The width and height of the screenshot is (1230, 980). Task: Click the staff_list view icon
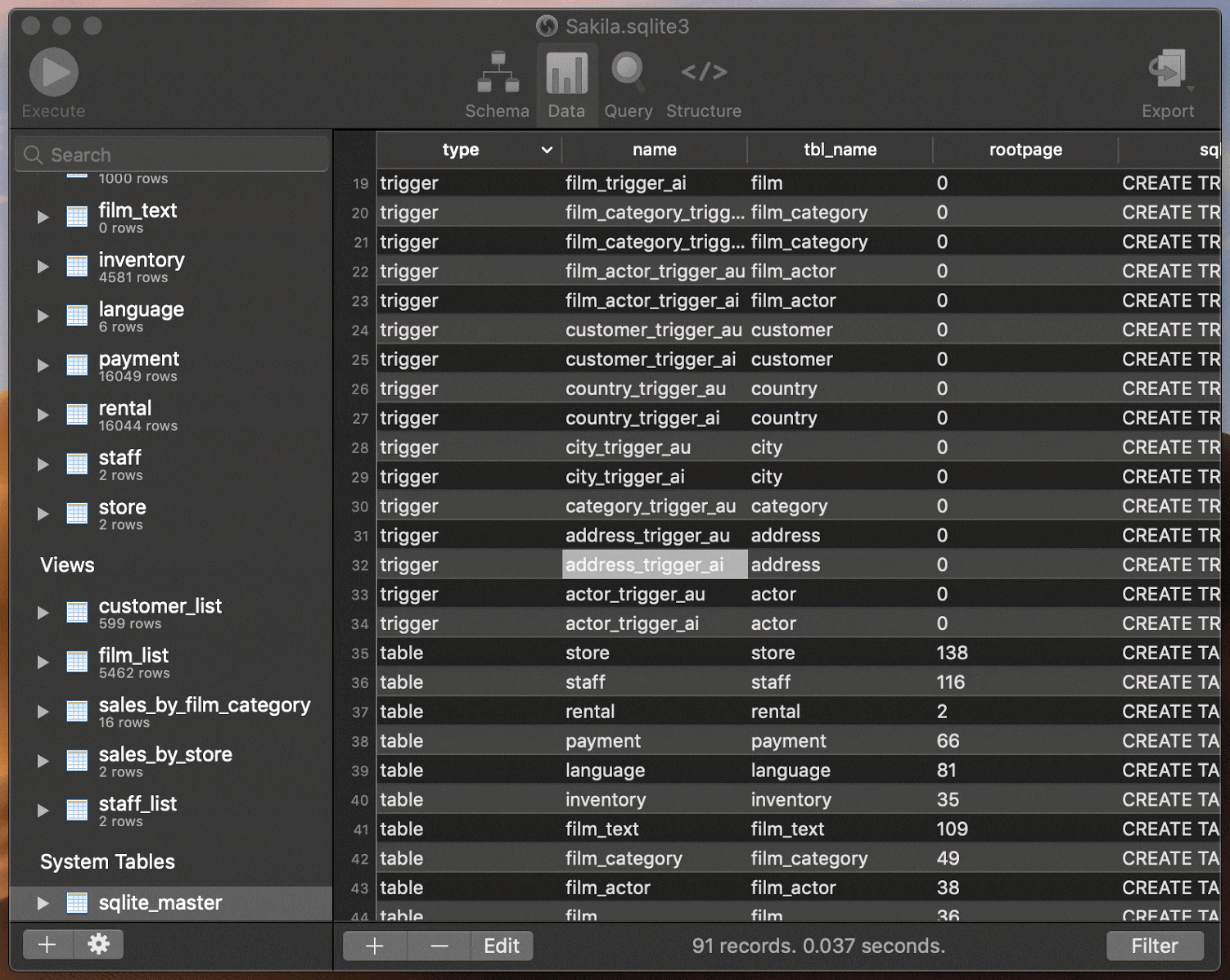[76, 810]
